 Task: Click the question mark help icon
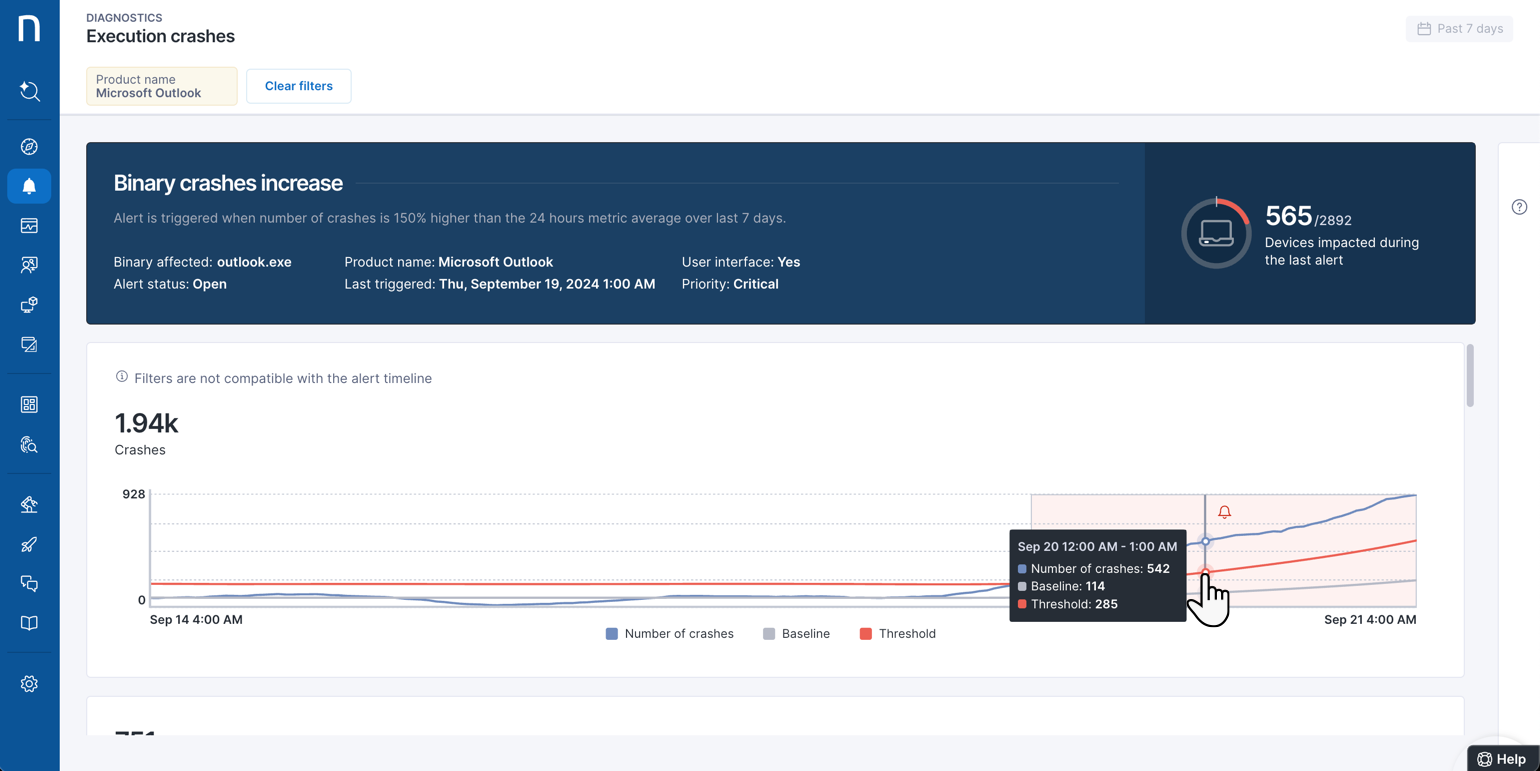[x=1519, y=207]
